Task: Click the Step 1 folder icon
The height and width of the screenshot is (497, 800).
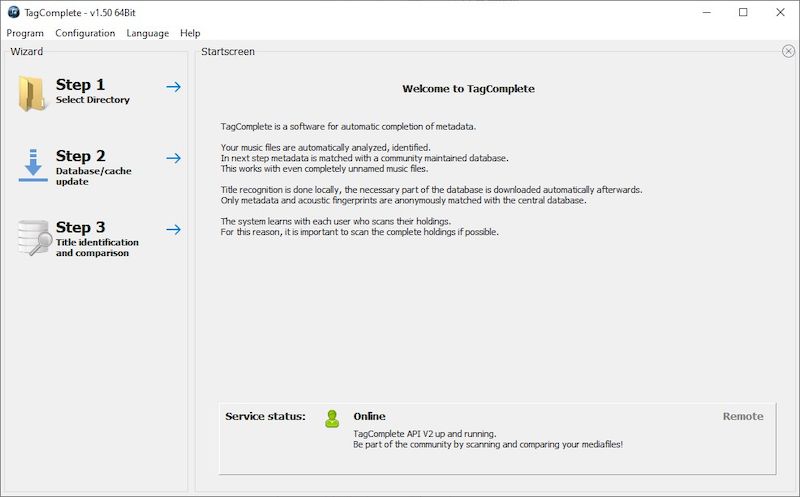Action: 33,93
